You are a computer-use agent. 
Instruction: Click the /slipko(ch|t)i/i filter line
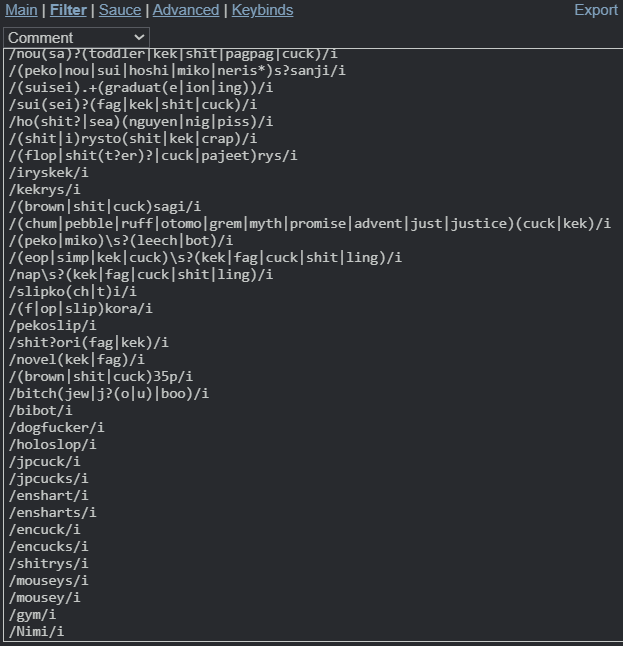coord(73,291)
